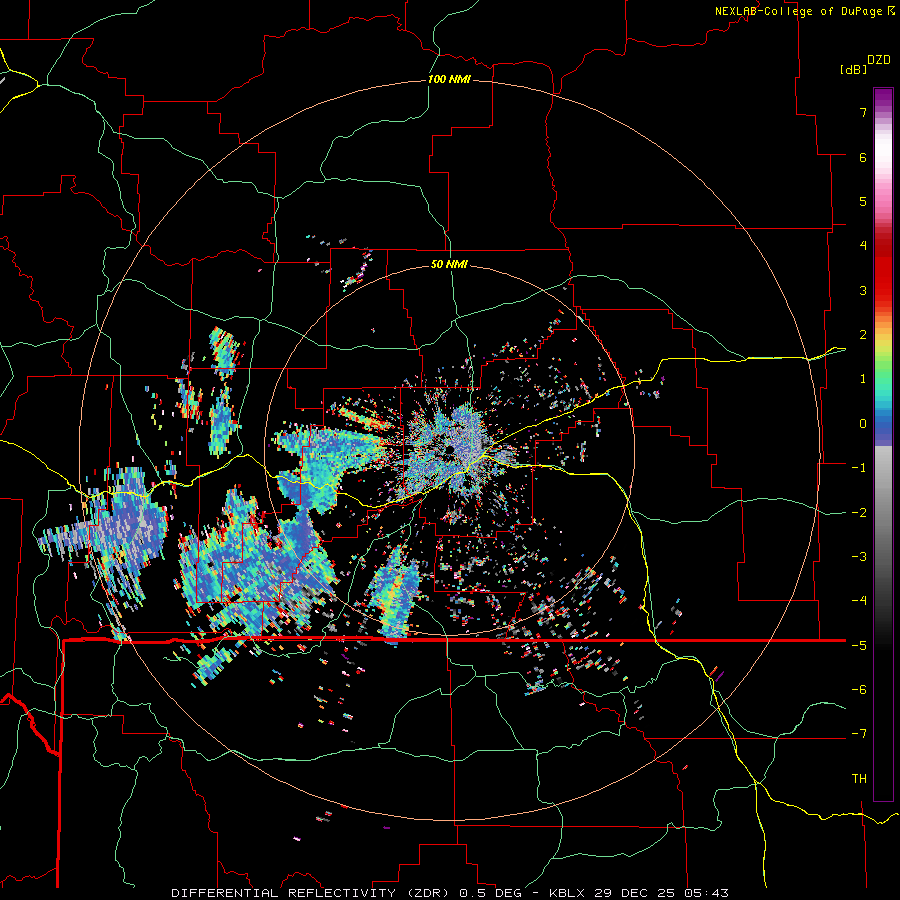Click the -6 value on color scale
The image size is (900, 900).
[x=859, y=690]
